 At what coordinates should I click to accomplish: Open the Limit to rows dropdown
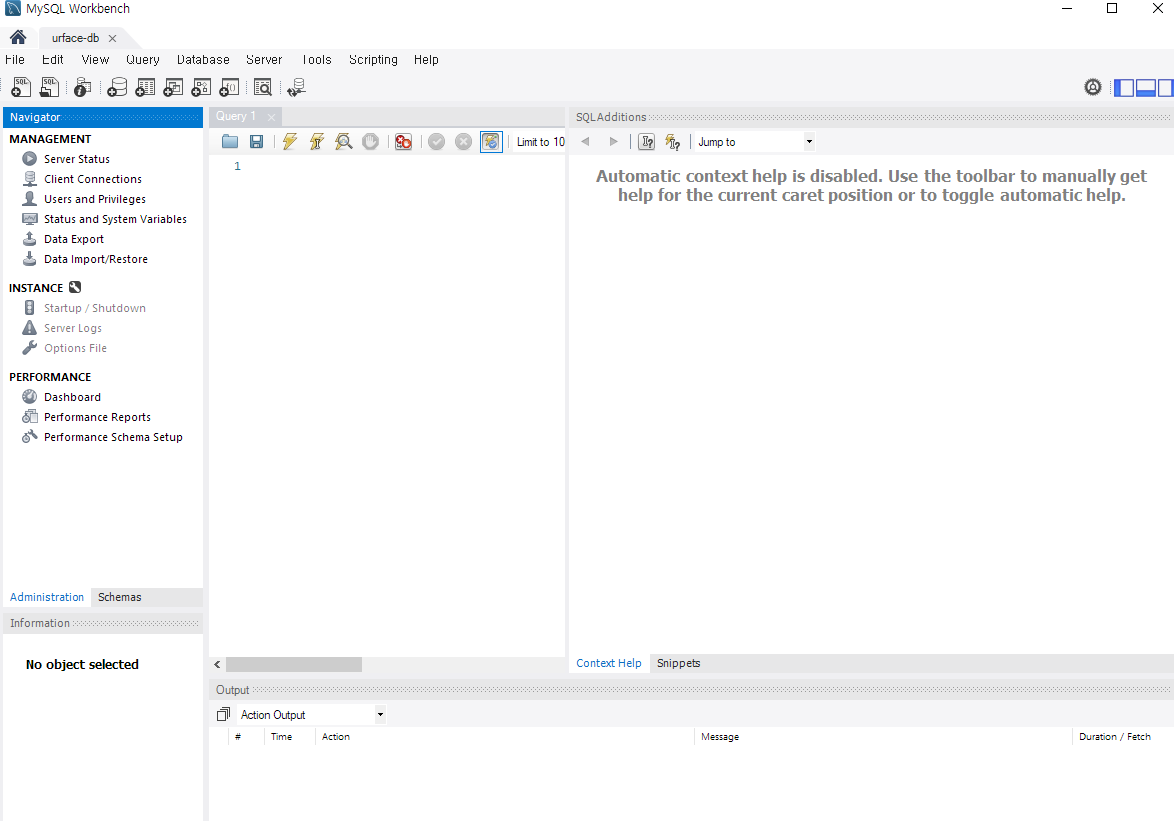540,141
